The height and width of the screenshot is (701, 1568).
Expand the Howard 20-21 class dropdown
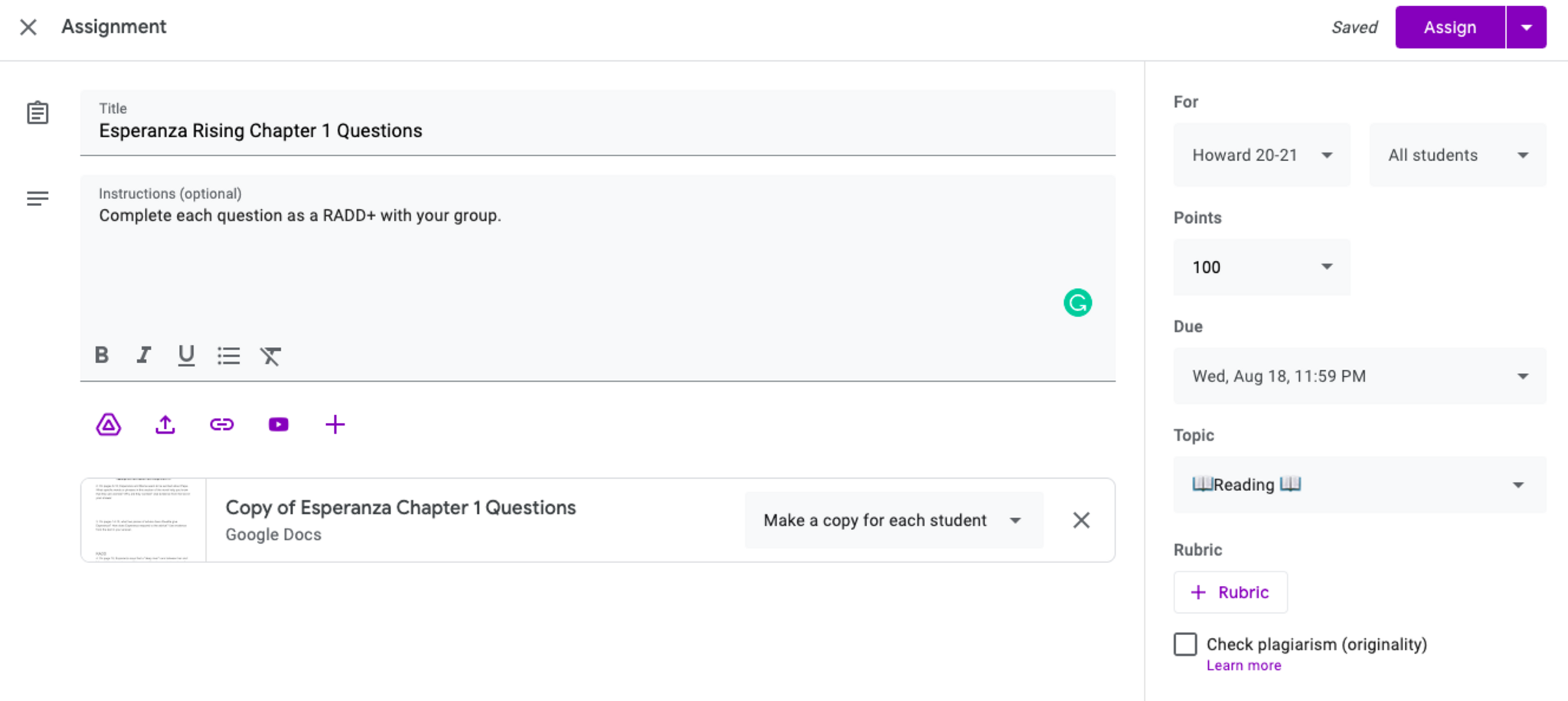[1261, 156]
